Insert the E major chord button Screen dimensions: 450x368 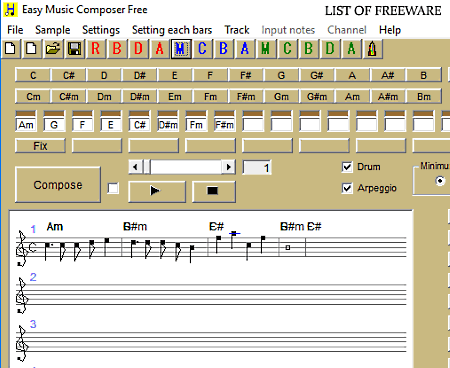click(x=175, y=75)
